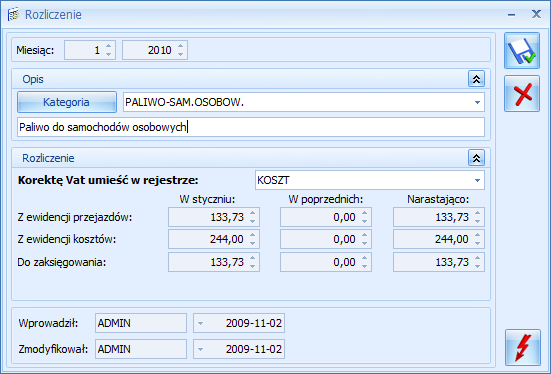Open the KOSZT register dropdown
The height and width of the screenshot is (374, 551).
point(477,180)
